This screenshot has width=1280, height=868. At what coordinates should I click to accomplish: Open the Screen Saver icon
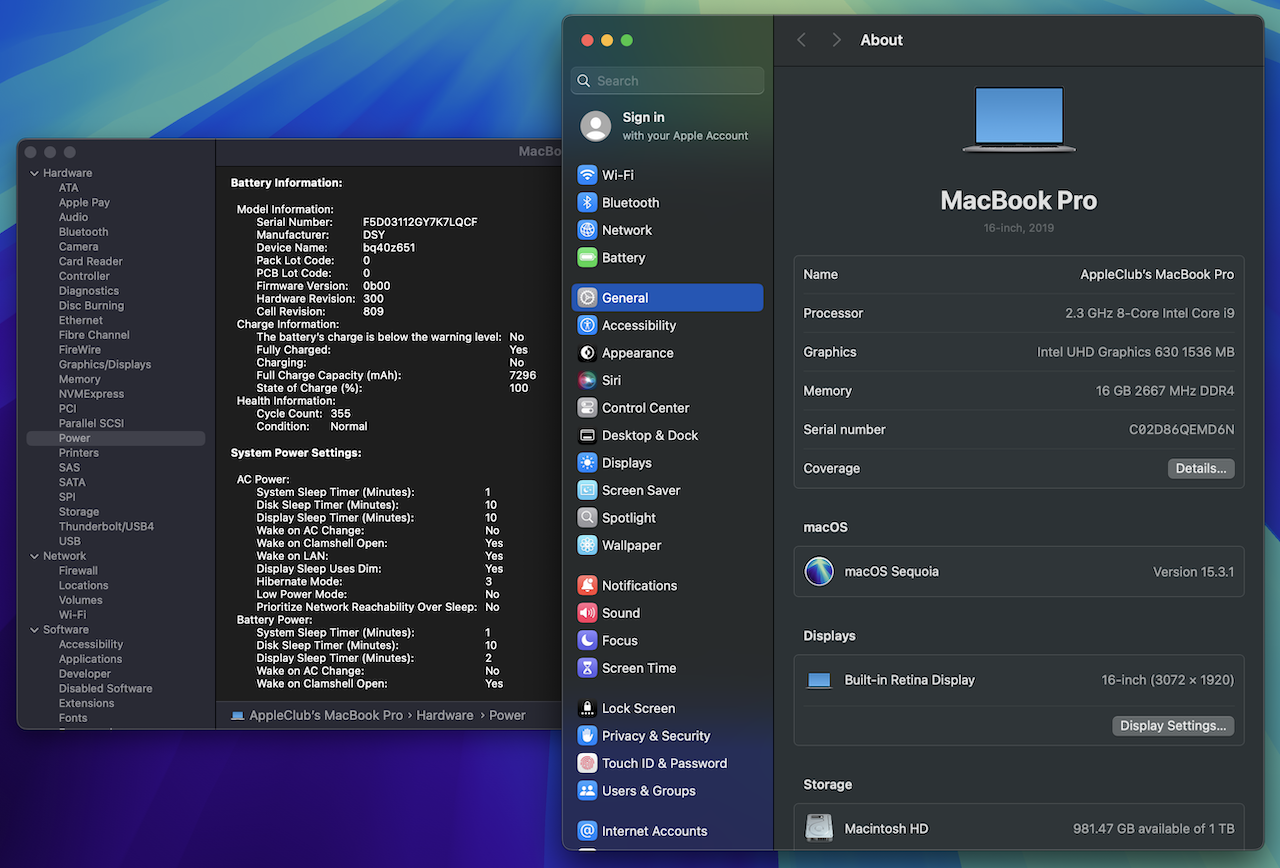[587, 490]
